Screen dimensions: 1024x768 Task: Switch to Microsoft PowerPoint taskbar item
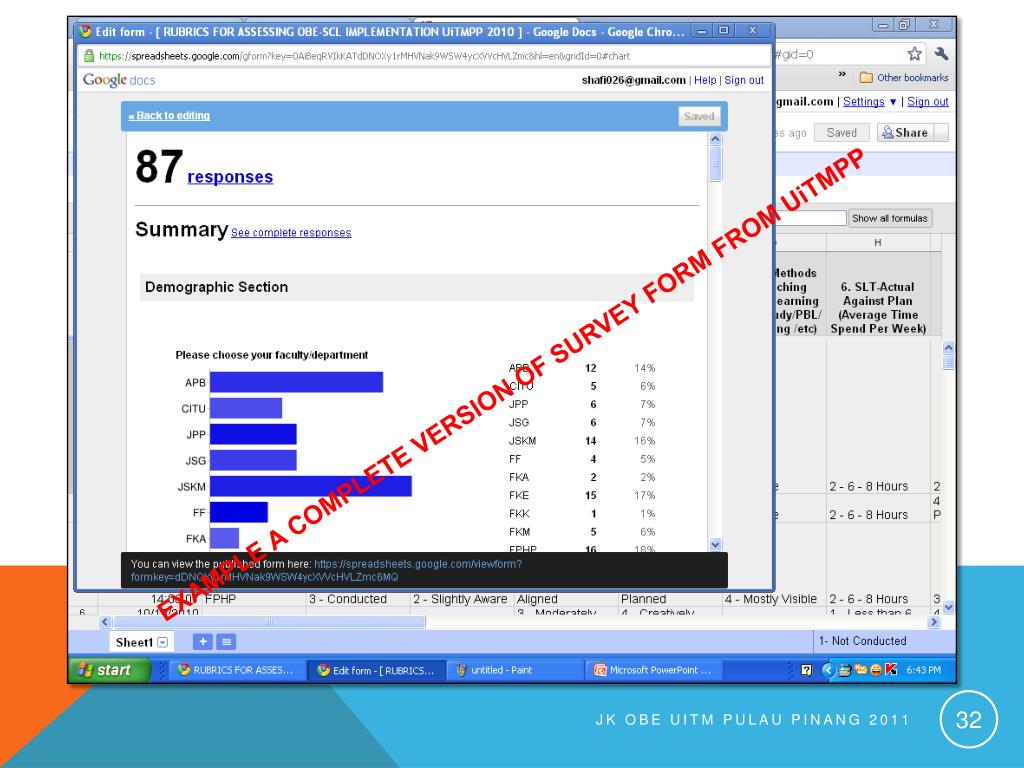pos(652,670)
